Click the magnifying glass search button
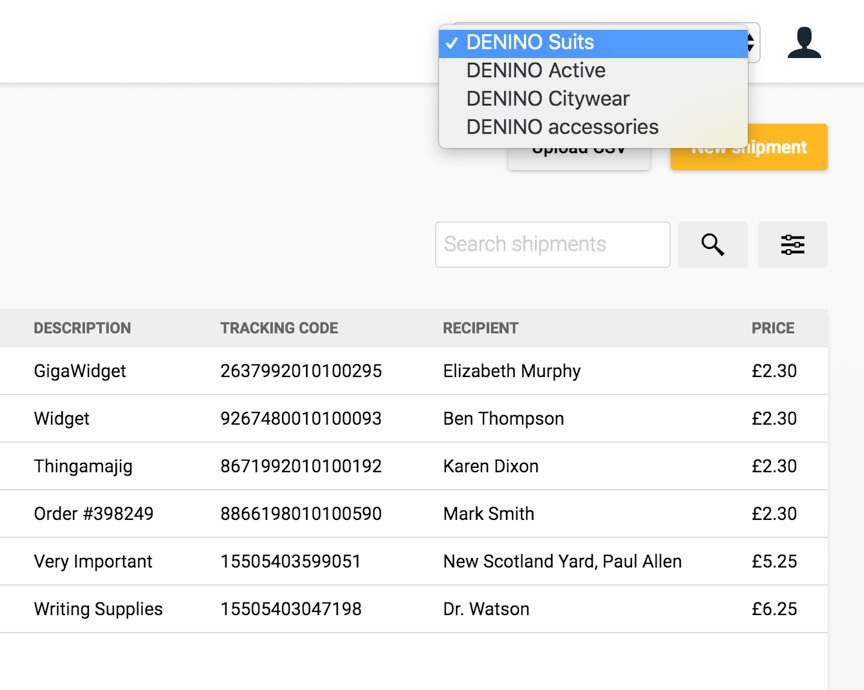Screen dimensions: 864x690 click(712, 245)
